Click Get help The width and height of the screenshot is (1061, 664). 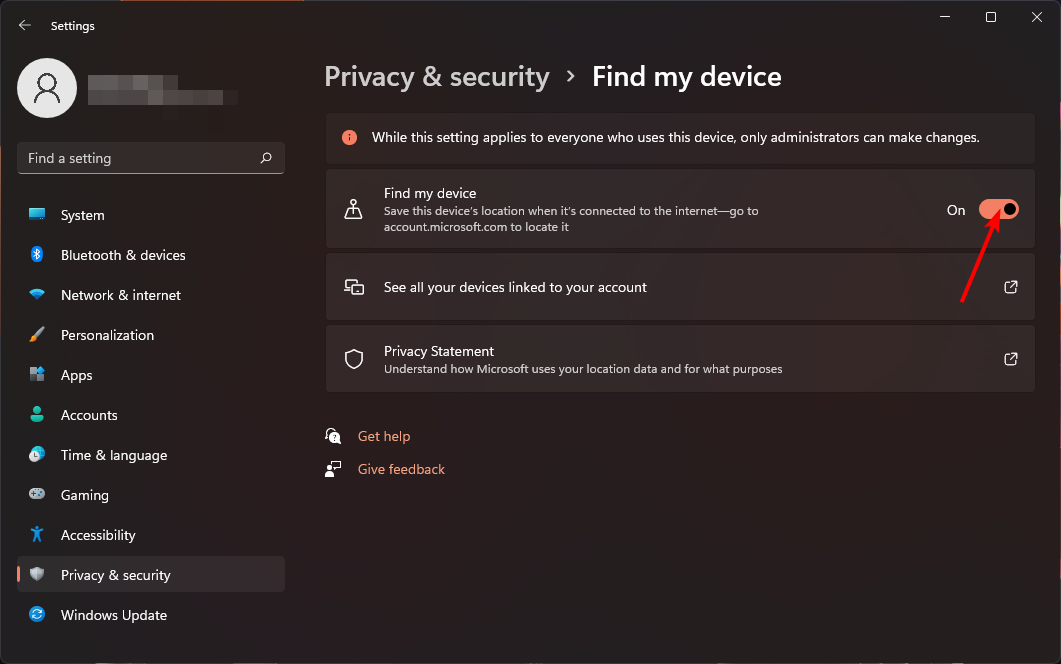point(384,436)
